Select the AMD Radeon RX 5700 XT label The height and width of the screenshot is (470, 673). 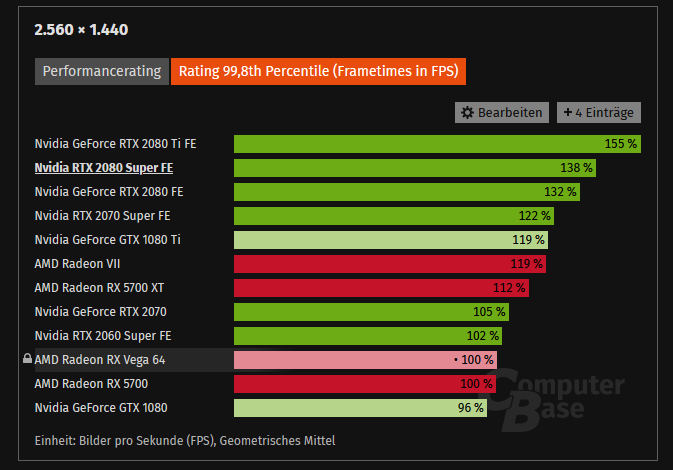pos(99,288)
